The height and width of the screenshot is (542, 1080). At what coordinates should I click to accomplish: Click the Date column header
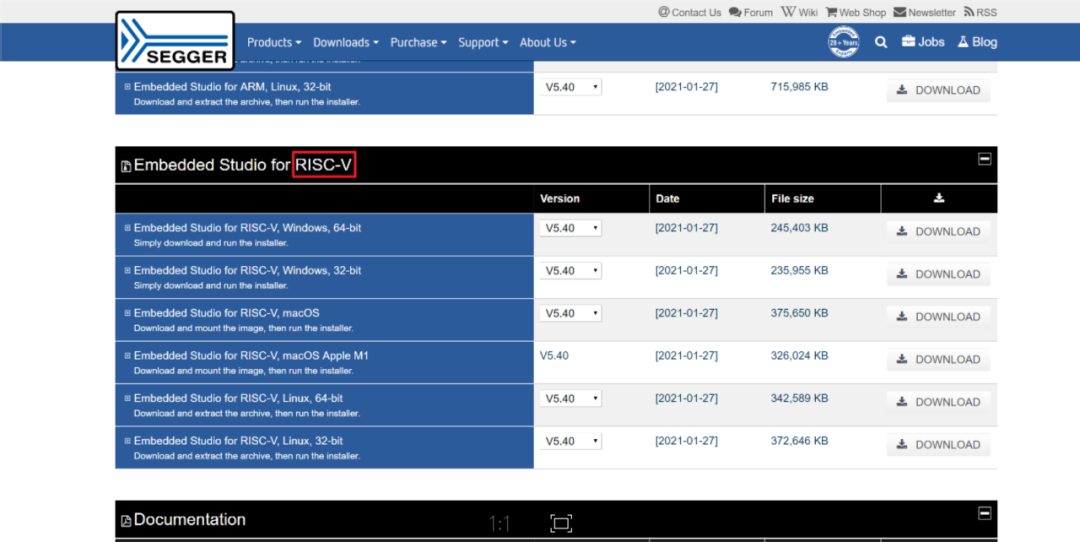click(667, 198)
